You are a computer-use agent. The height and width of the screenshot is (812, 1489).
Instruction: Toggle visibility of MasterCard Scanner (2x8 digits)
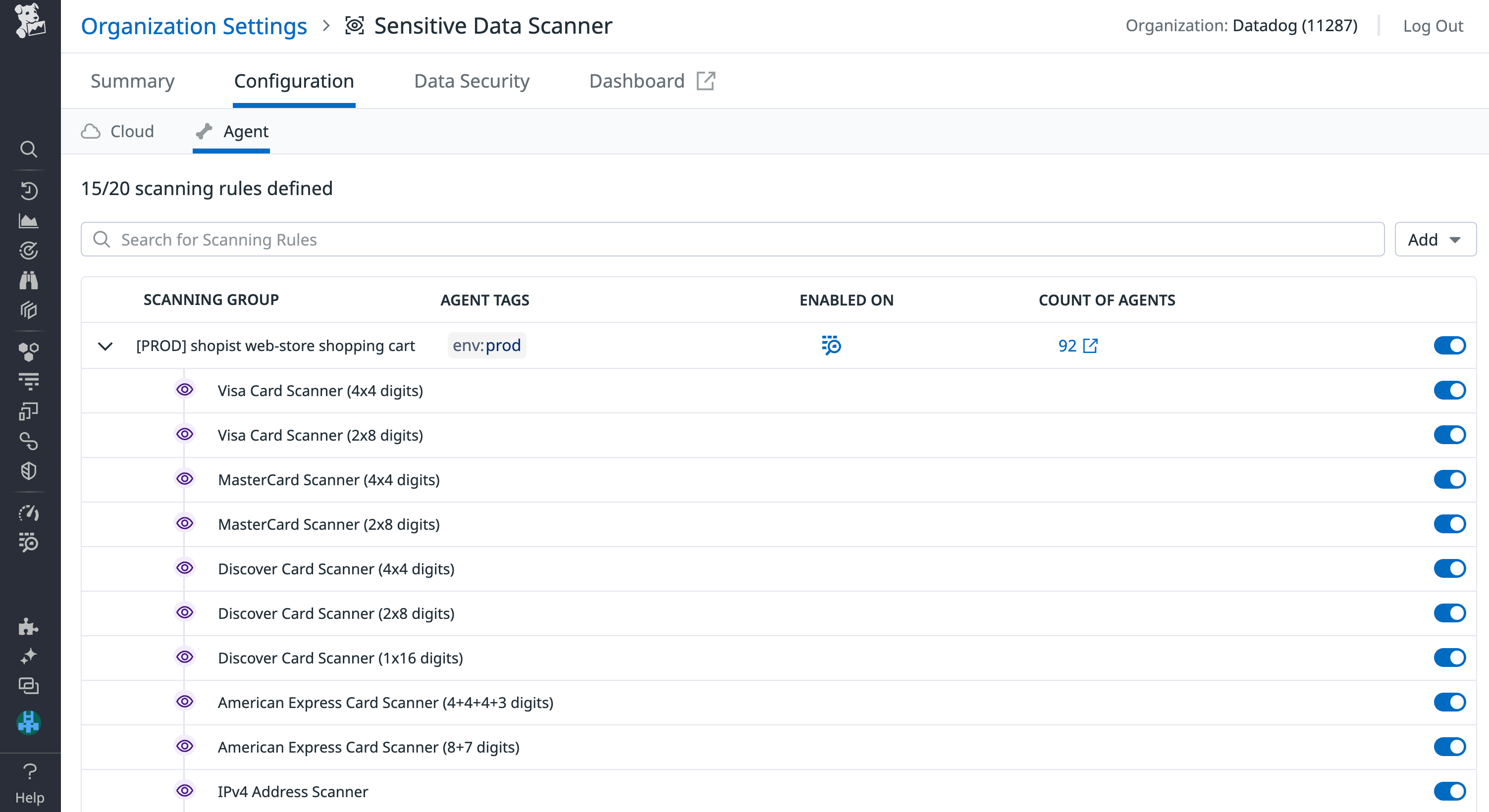click(x=184, y=524)
